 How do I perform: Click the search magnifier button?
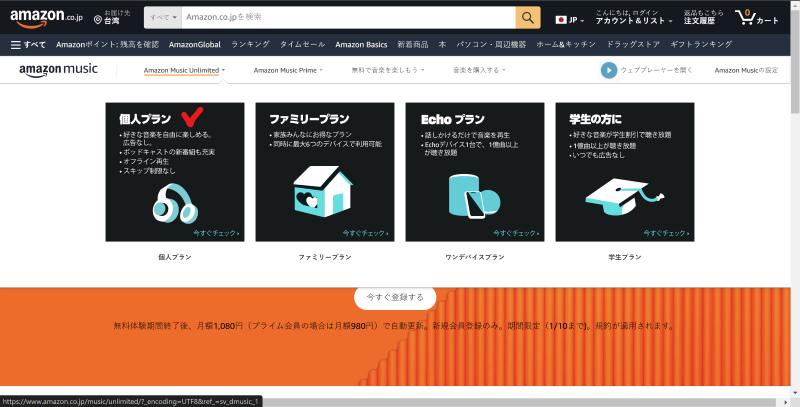tap(528, 18)
